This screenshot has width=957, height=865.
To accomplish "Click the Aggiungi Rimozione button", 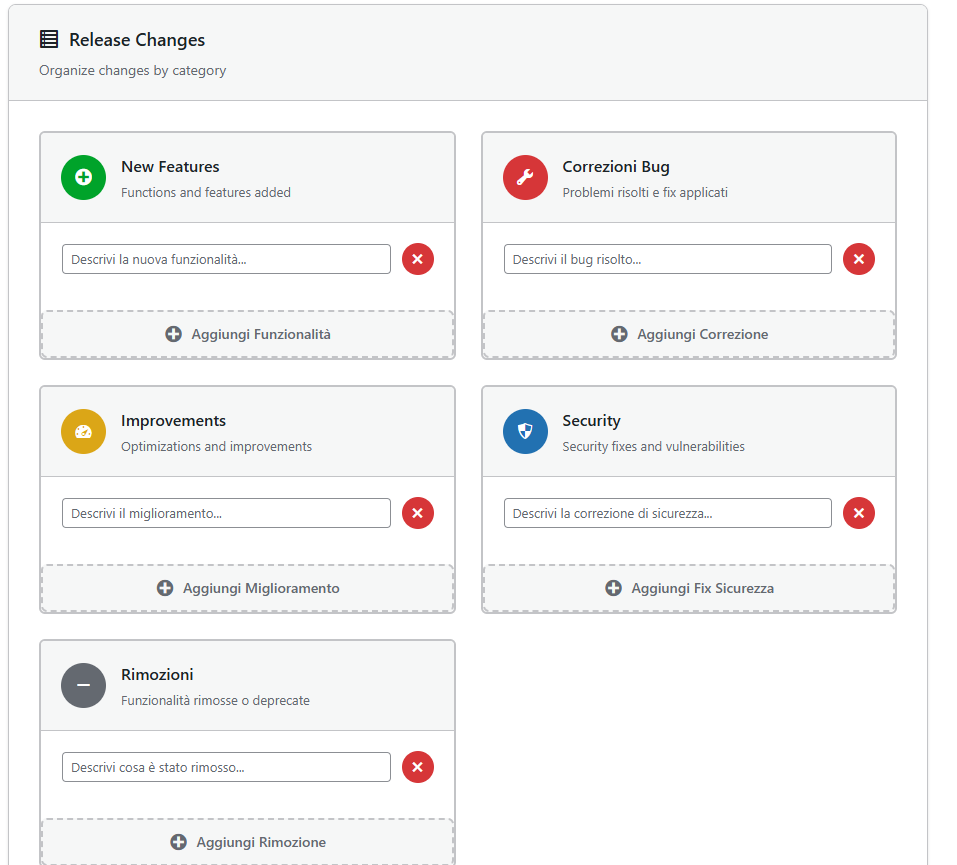I will pos(247,842).
